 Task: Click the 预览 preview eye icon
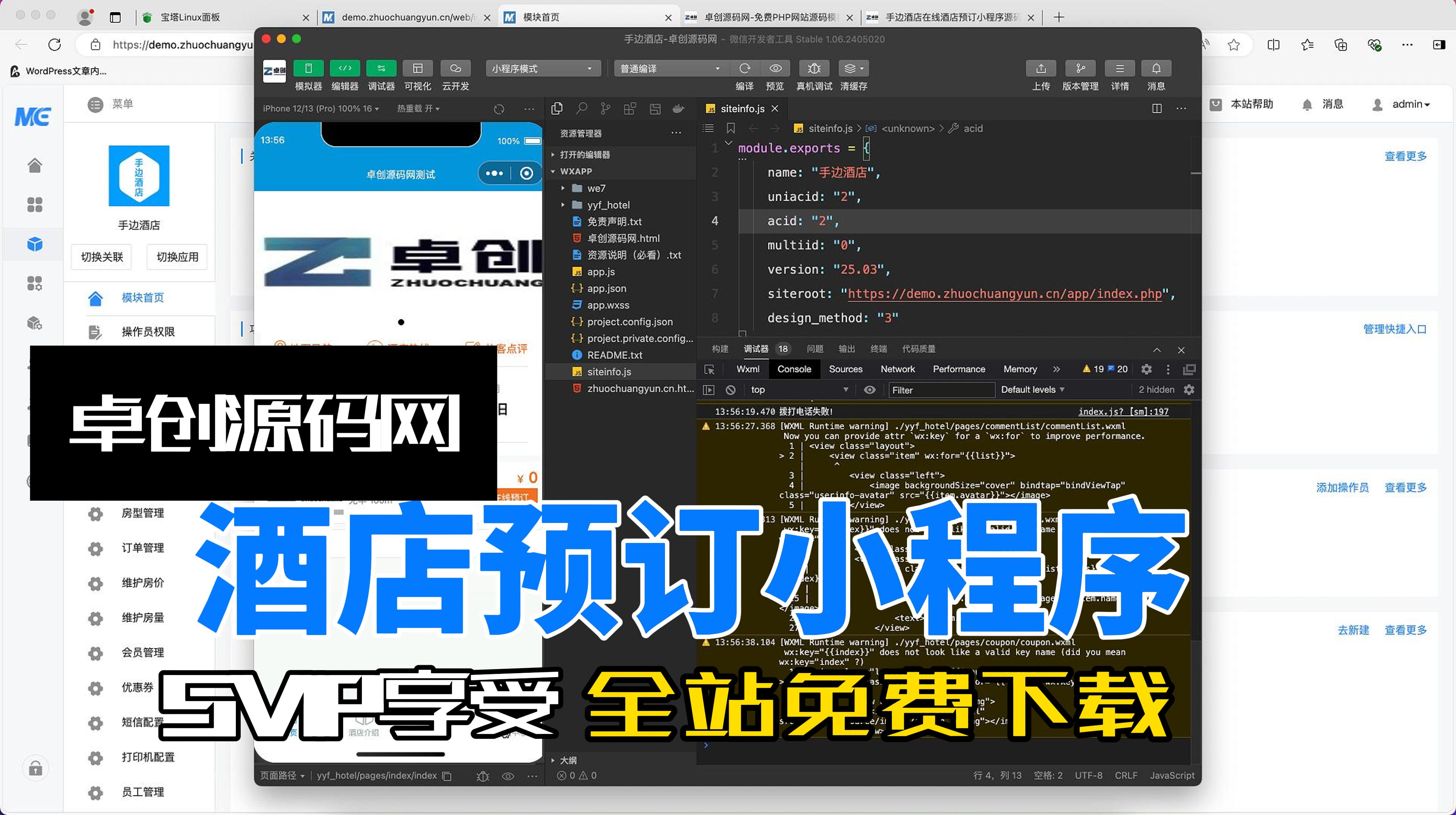point(775,68)
